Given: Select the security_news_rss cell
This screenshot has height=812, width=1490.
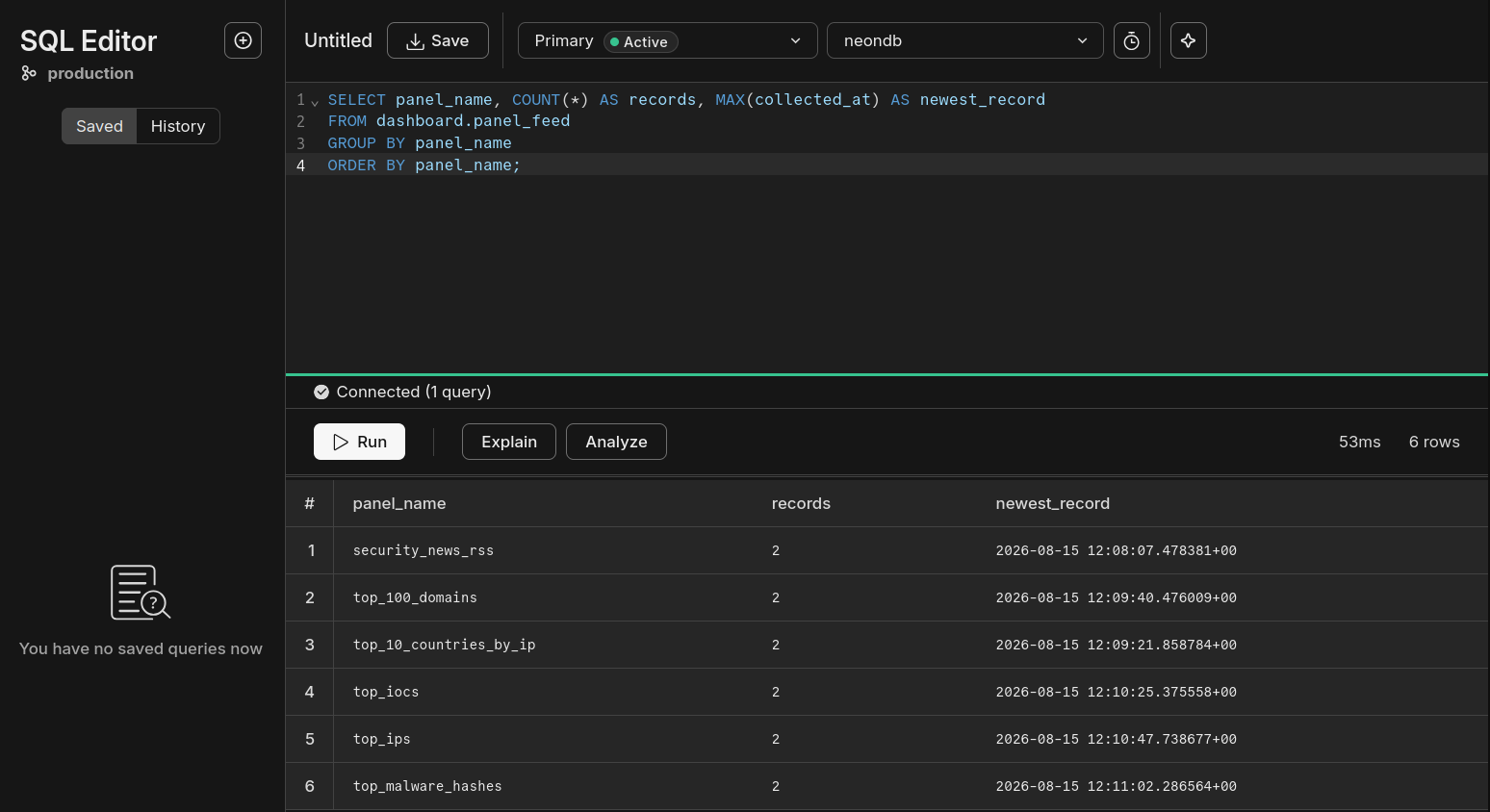Looking at the screenshot, I should (x=424, y=550).
